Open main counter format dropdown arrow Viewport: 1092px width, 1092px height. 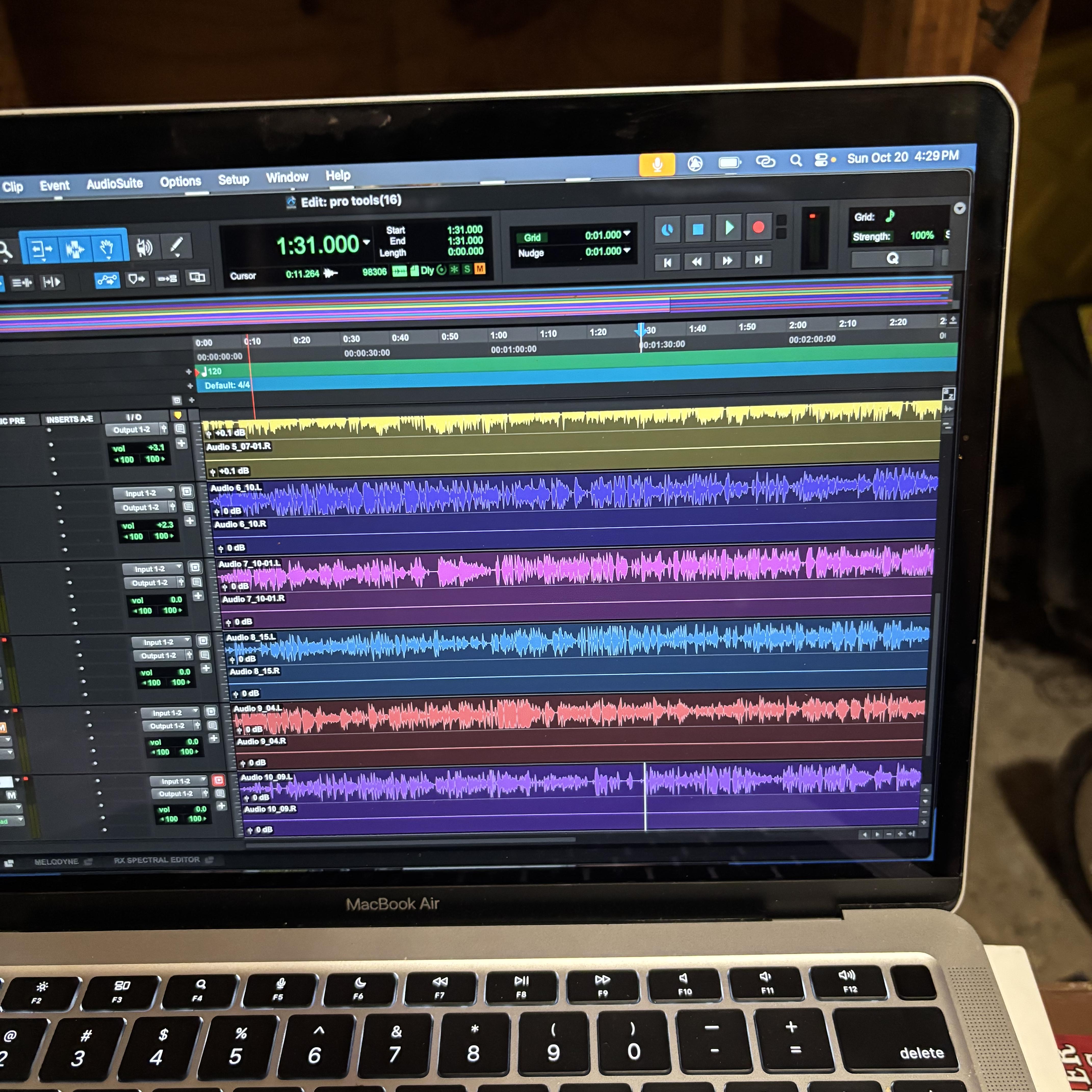366,242
